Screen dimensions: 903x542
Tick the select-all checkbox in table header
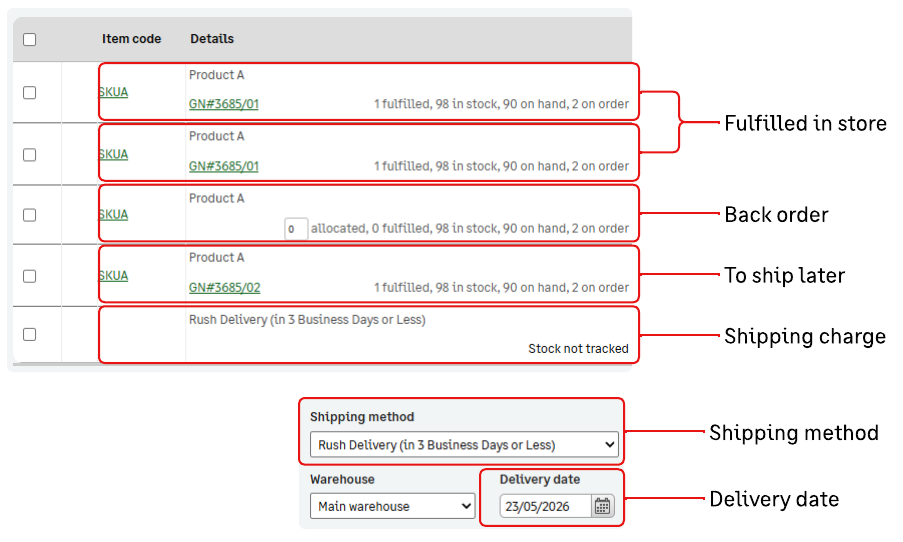(x=29, y=39)
